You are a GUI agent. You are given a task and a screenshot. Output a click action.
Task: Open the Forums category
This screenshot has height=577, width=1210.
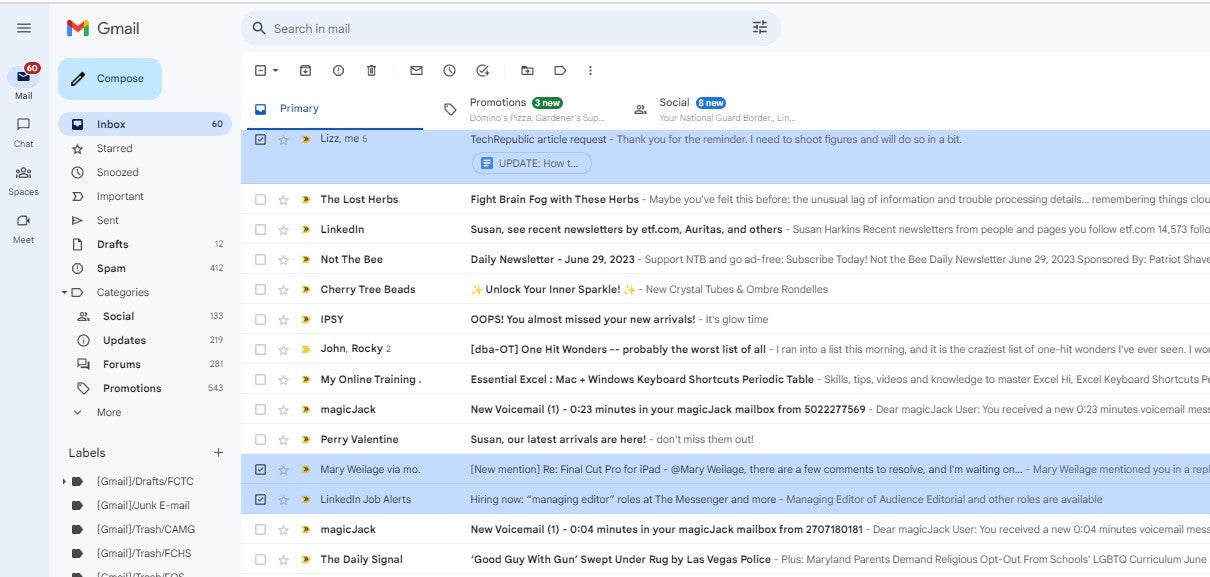(145, 364)
